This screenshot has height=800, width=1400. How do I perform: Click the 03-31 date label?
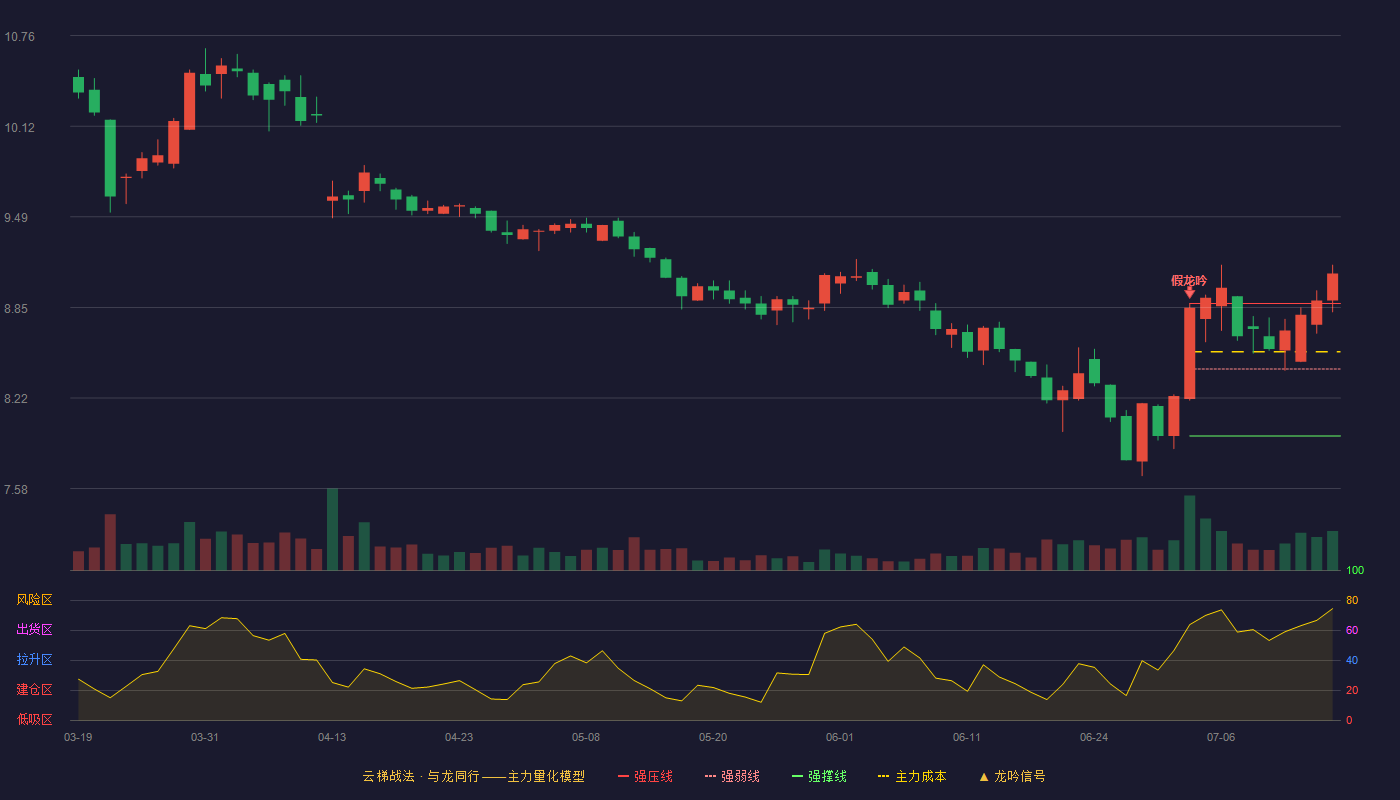205,737
